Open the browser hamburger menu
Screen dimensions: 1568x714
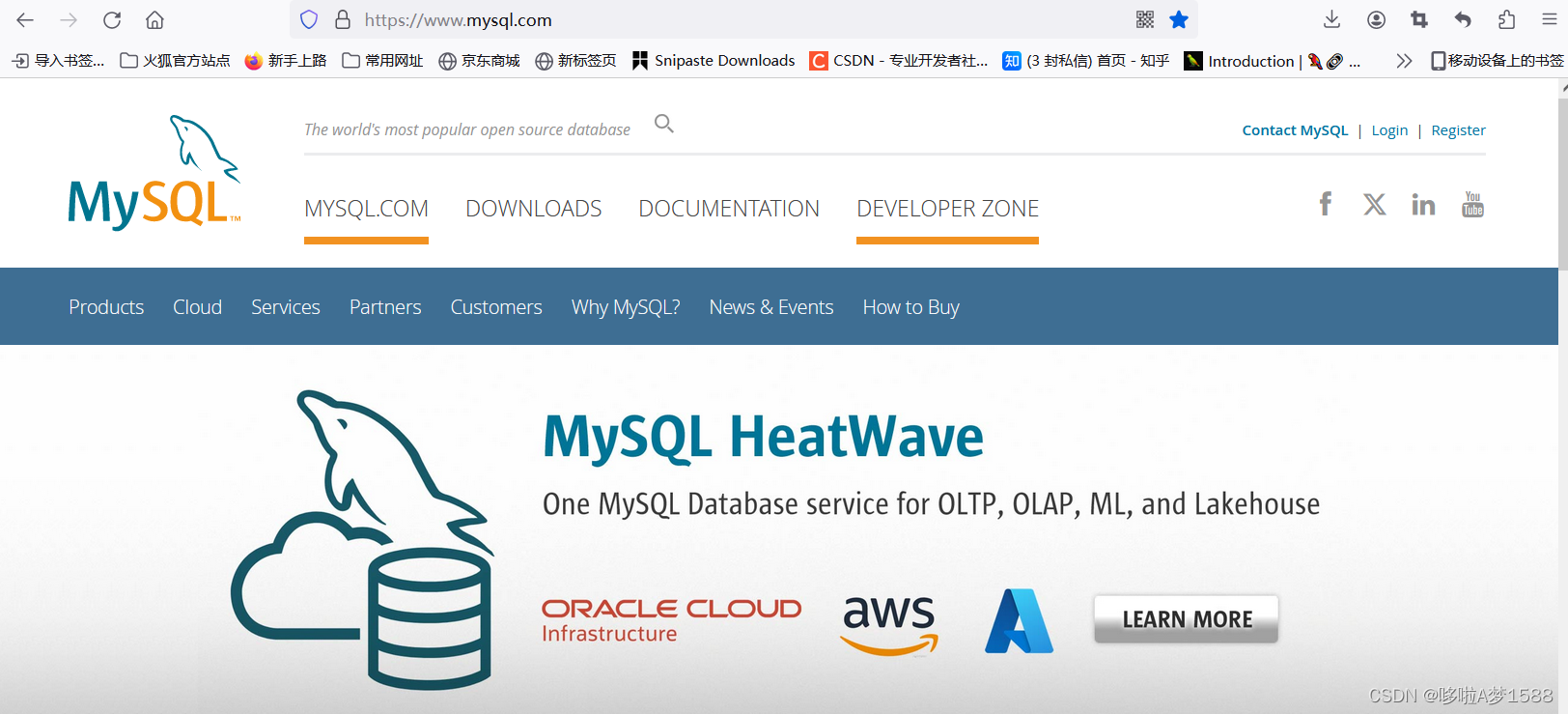pyautogui.click(x=1549, y=19)
